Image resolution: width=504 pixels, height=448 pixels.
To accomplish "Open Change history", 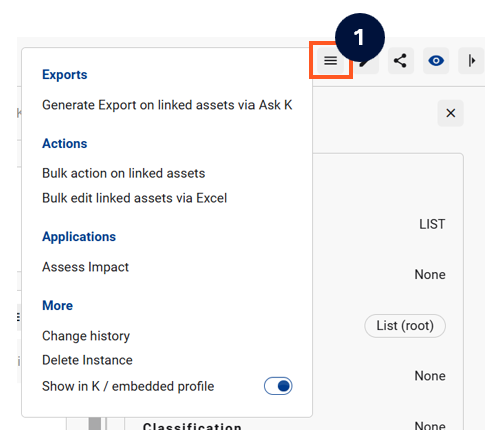I will [86, 336].
